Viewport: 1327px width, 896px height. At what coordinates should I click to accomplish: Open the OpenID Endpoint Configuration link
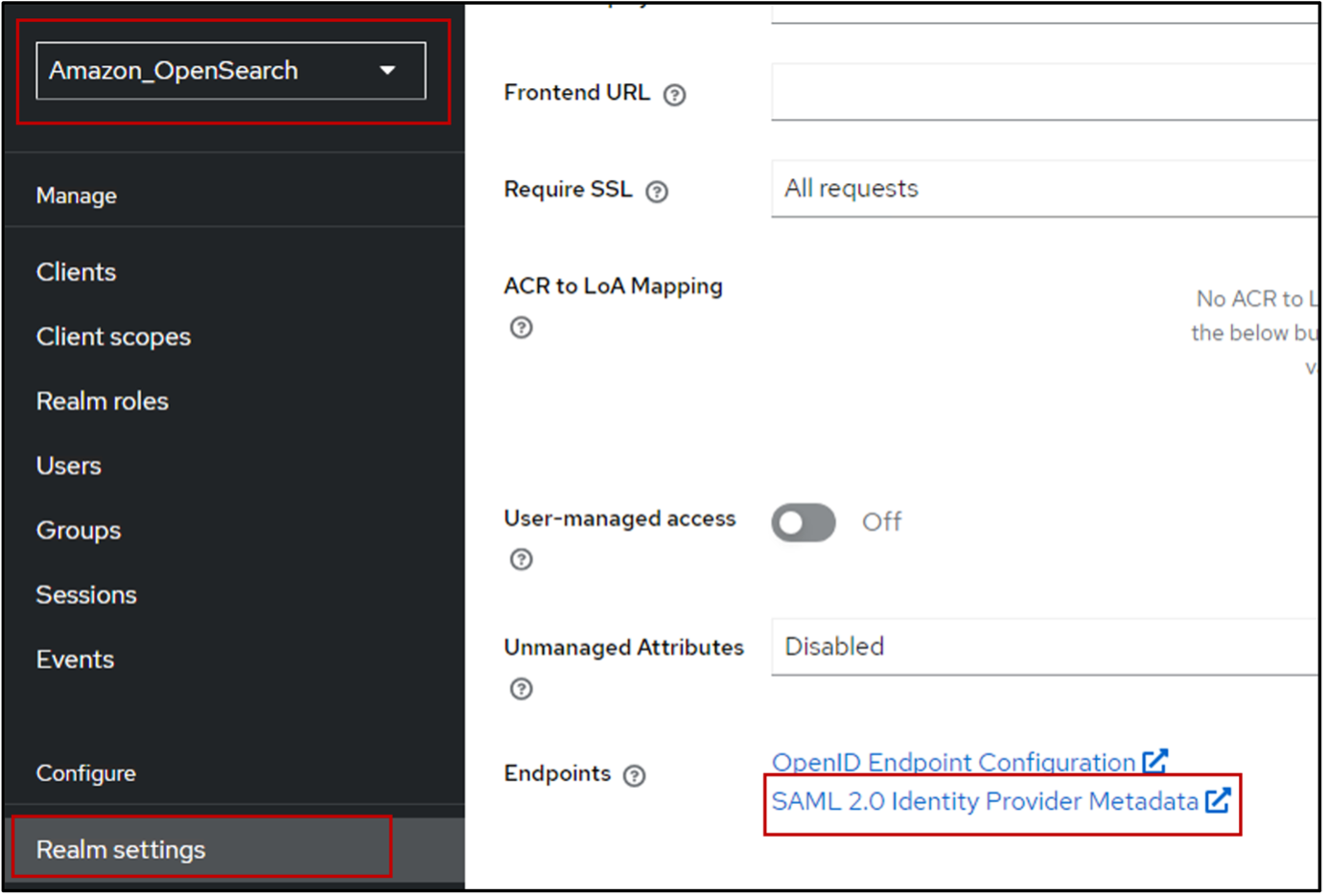click(953, 763)
